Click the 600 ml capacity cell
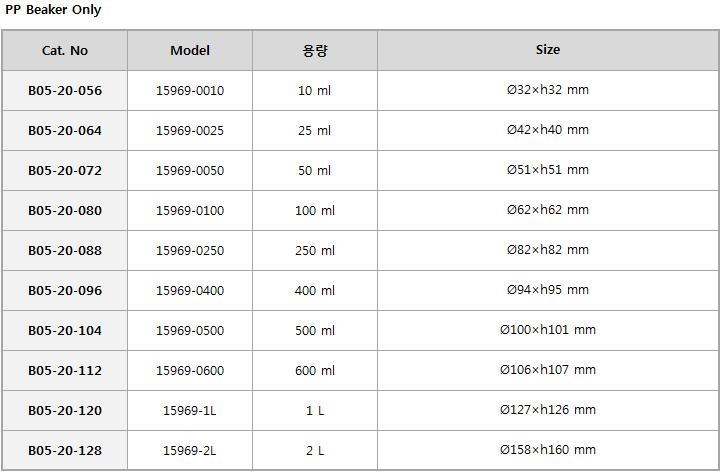Screen dimensions: 721x472 [315, 371]
